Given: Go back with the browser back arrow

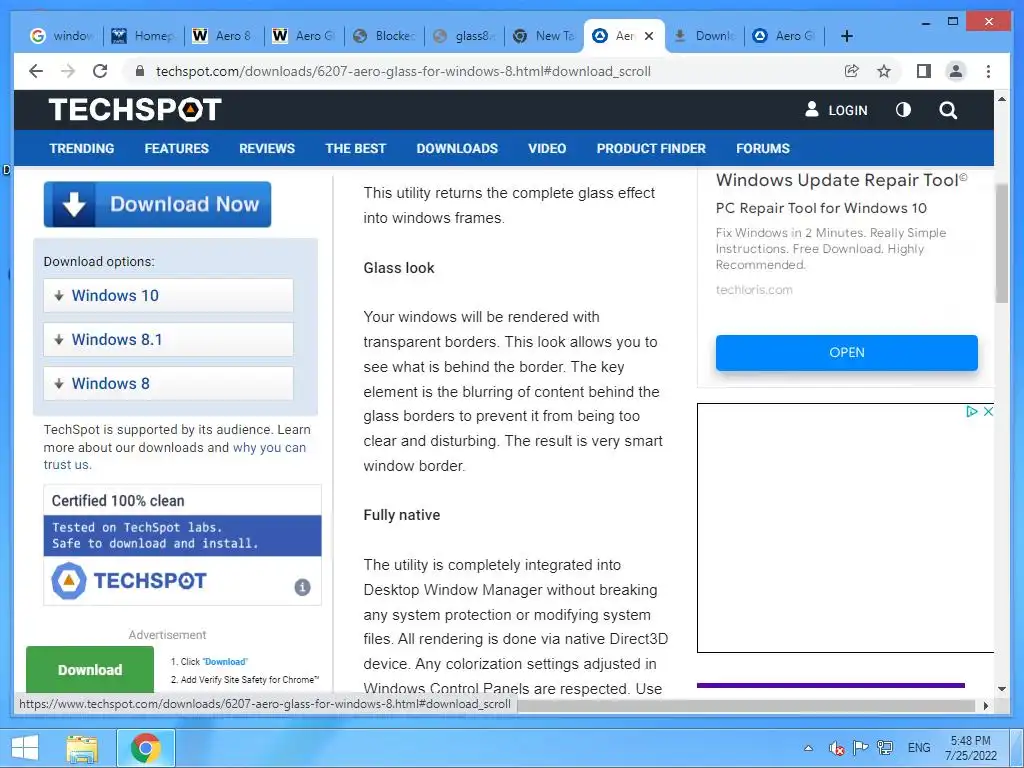Looking at the screenshot, I should click(x=36, y=71).
